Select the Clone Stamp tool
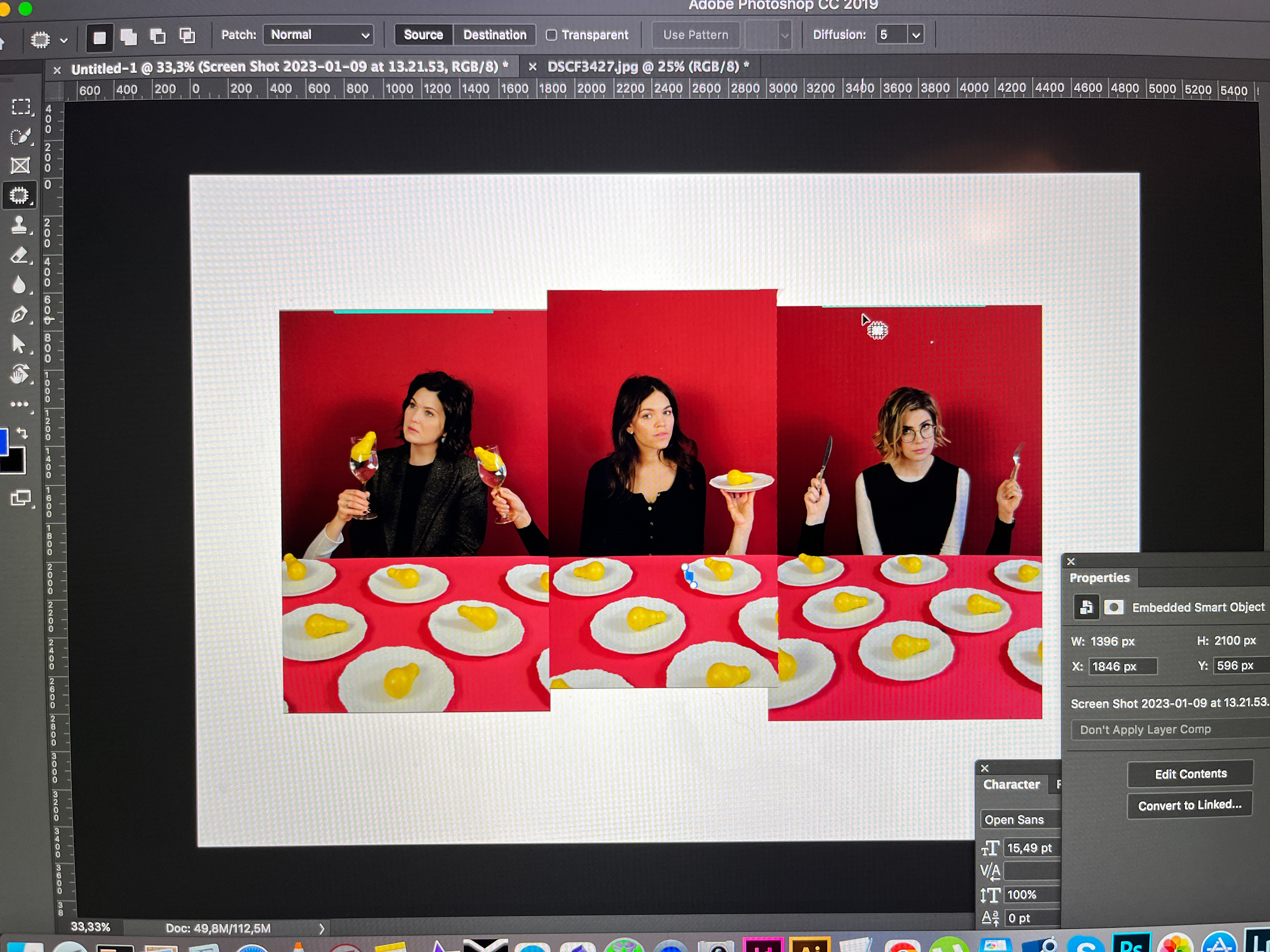Screen dimensions: 1270x952 click(20, 225)
